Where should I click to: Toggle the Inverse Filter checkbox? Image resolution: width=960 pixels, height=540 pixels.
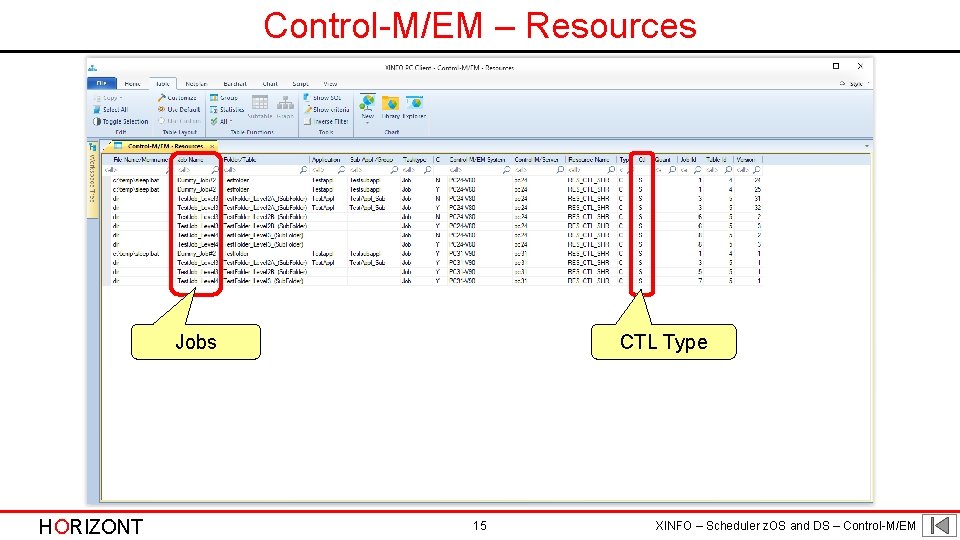click(x=326, y=121)
